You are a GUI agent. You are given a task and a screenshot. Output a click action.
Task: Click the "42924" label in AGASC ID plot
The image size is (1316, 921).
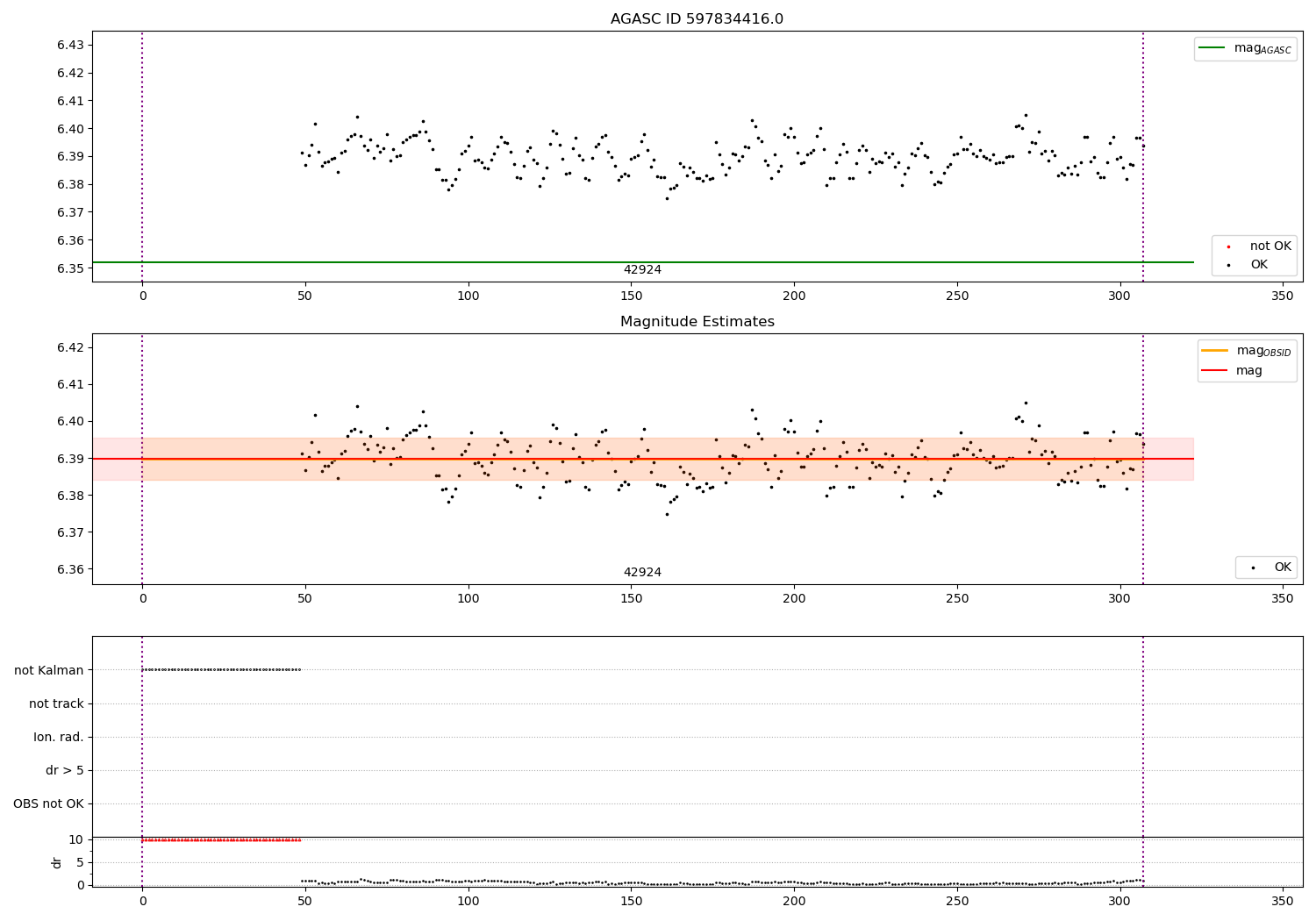pyautogui.click(x=642, y=270)
